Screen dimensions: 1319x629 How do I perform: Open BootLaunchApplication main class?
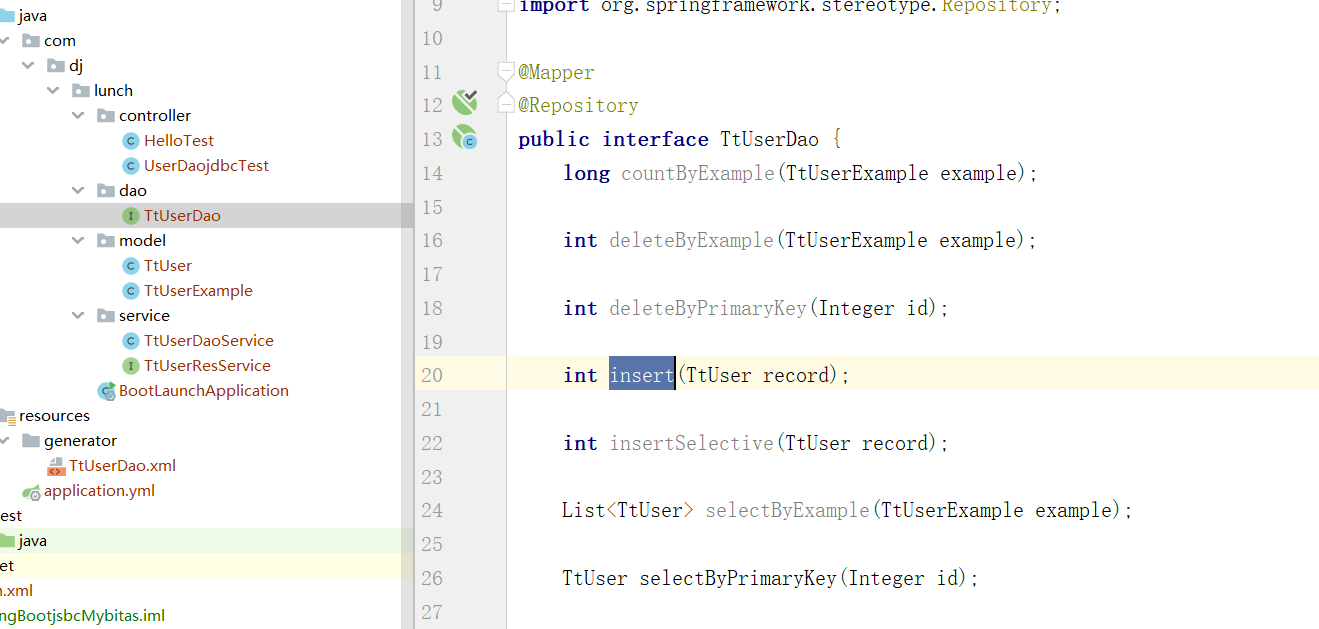coord(204,391)
